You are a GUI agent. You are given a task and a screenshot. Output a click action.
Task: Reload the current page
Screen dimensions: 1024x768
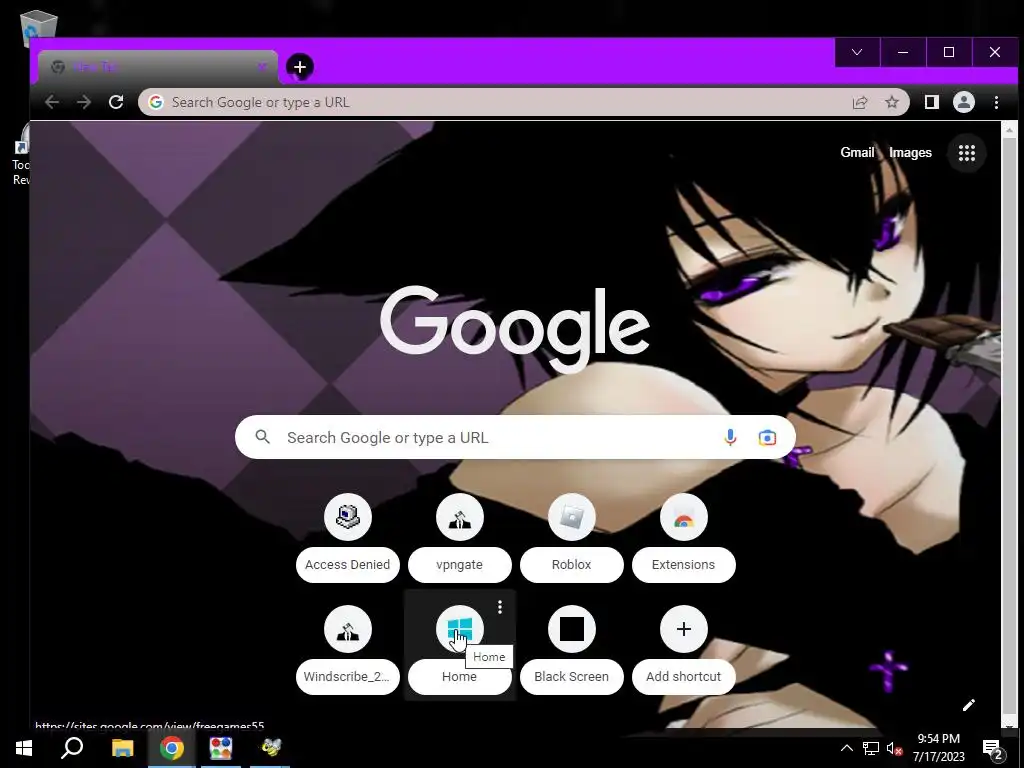pos(116,102)
